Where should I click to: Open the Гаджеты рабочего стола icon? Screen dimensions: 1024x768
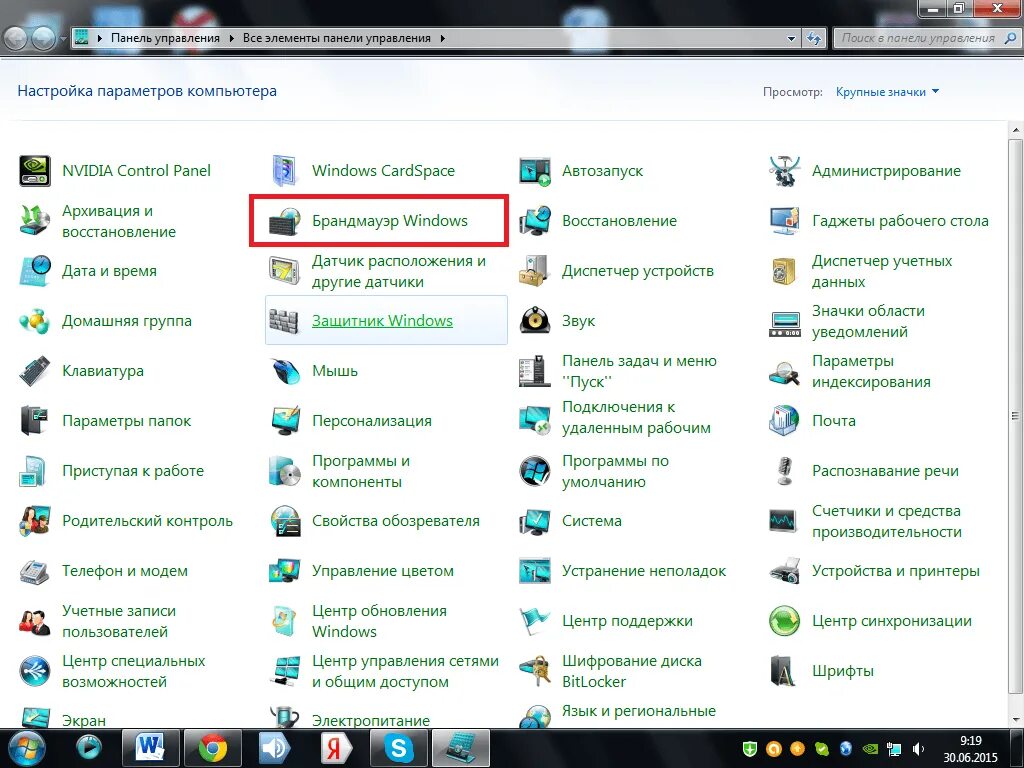784,221
